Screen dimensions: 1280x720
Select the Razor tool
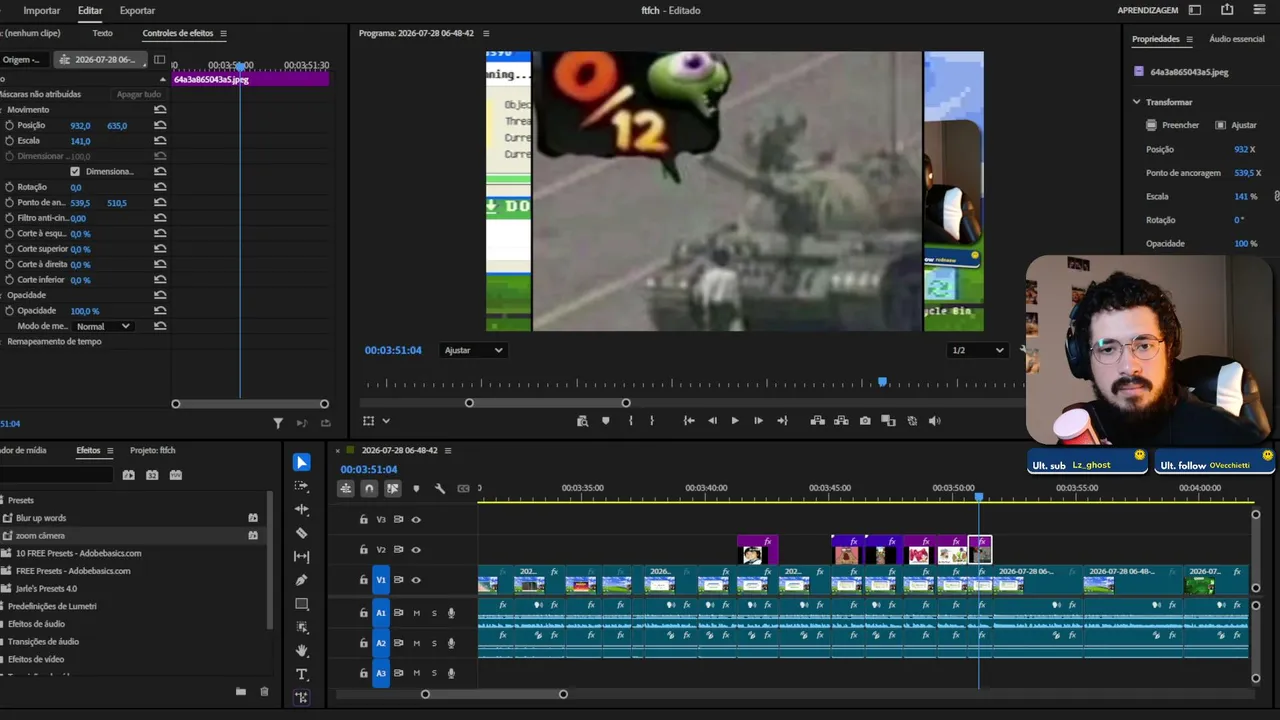(301, 533)
